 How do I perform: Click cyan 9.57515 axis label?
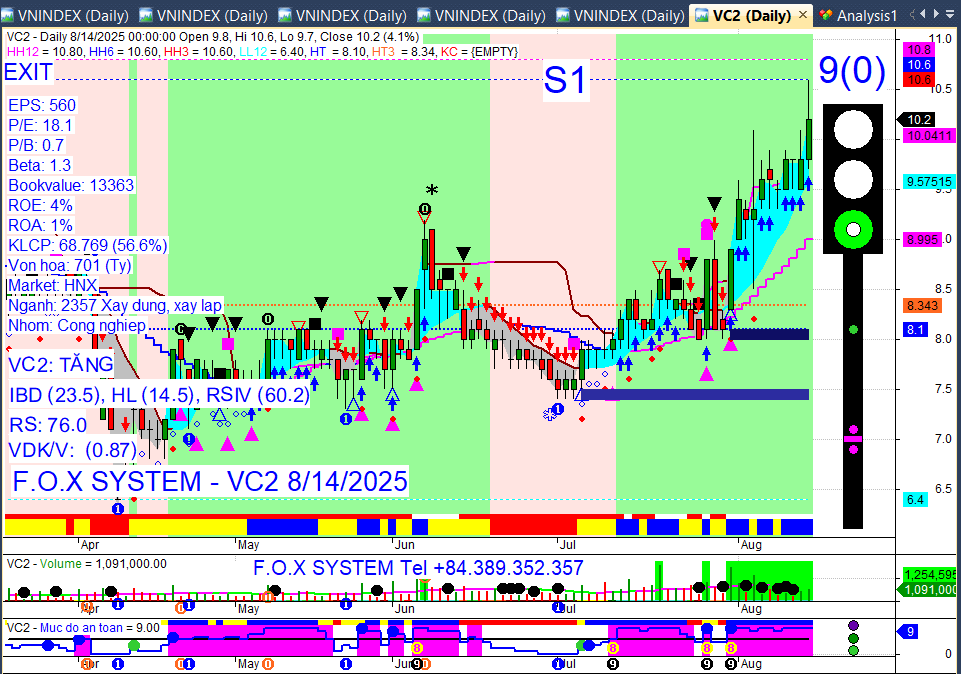click(x=930, y=182)
